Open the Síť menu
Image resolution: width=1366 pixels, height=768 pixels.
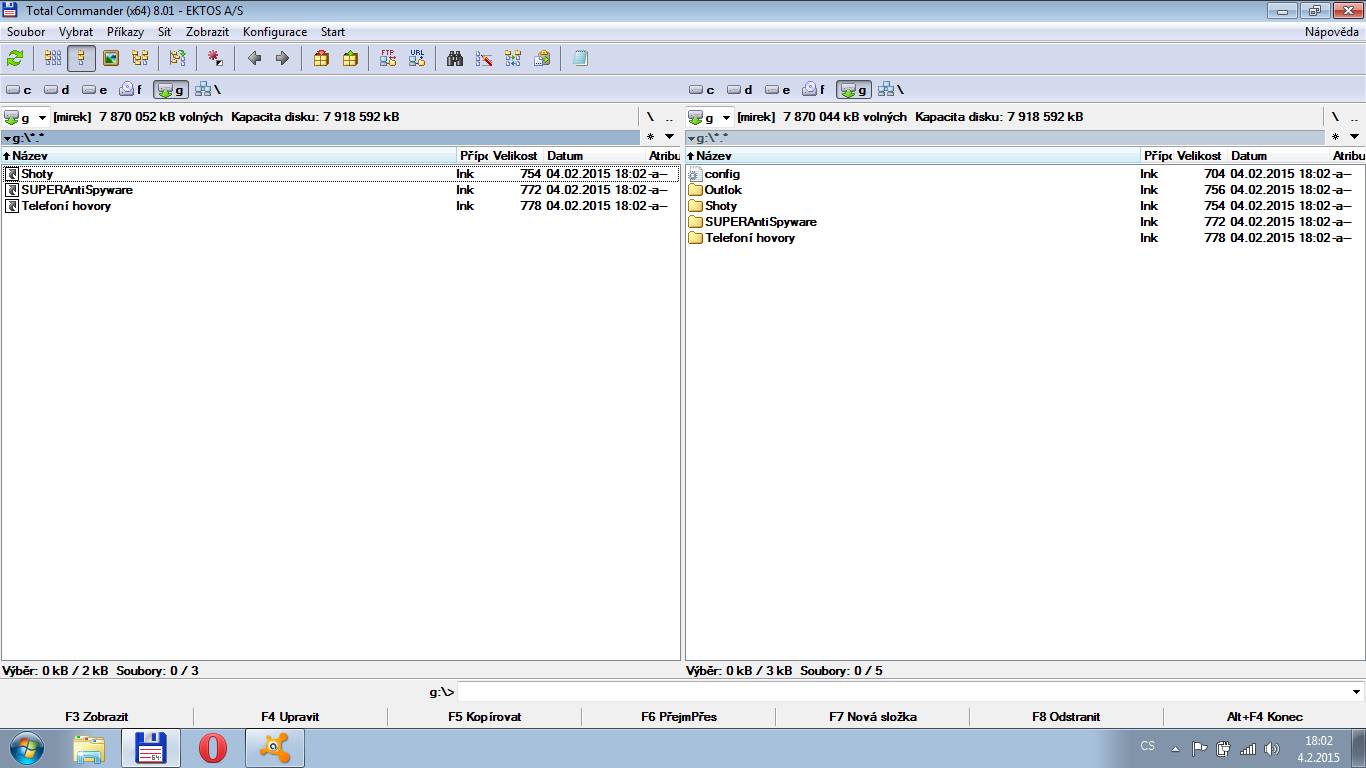coord(165,32)
